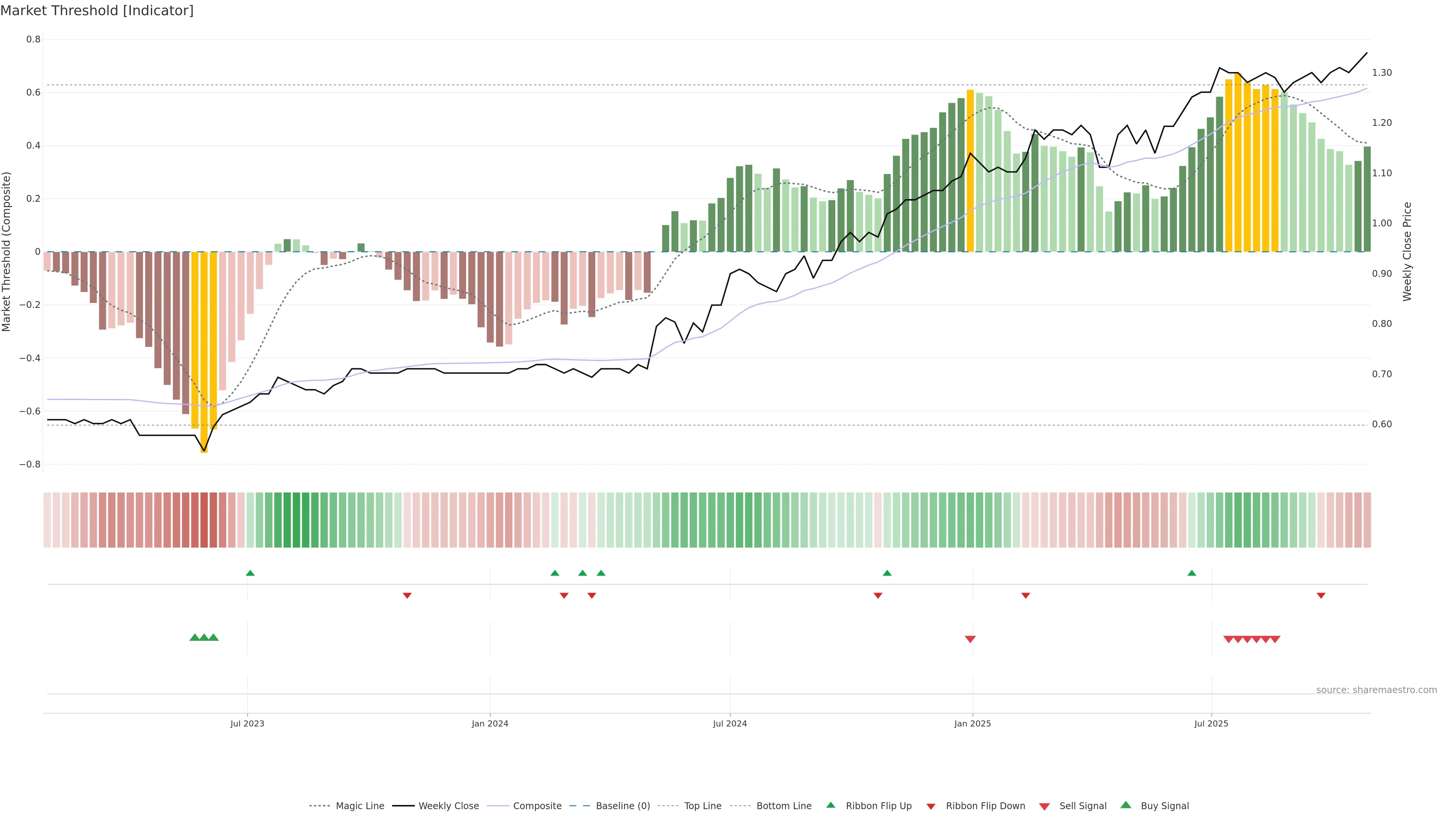
Task: Click the lone Sell Signal marker near Jan 2025
Action: 970,639
